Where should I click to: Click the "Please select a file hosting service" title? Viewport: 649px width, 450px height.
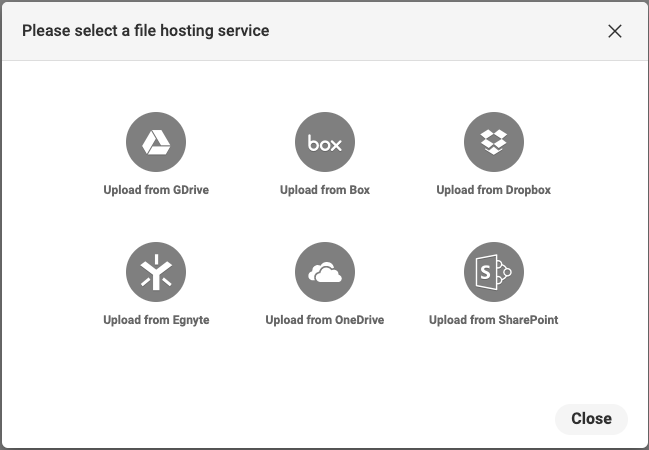pos(146,31)
